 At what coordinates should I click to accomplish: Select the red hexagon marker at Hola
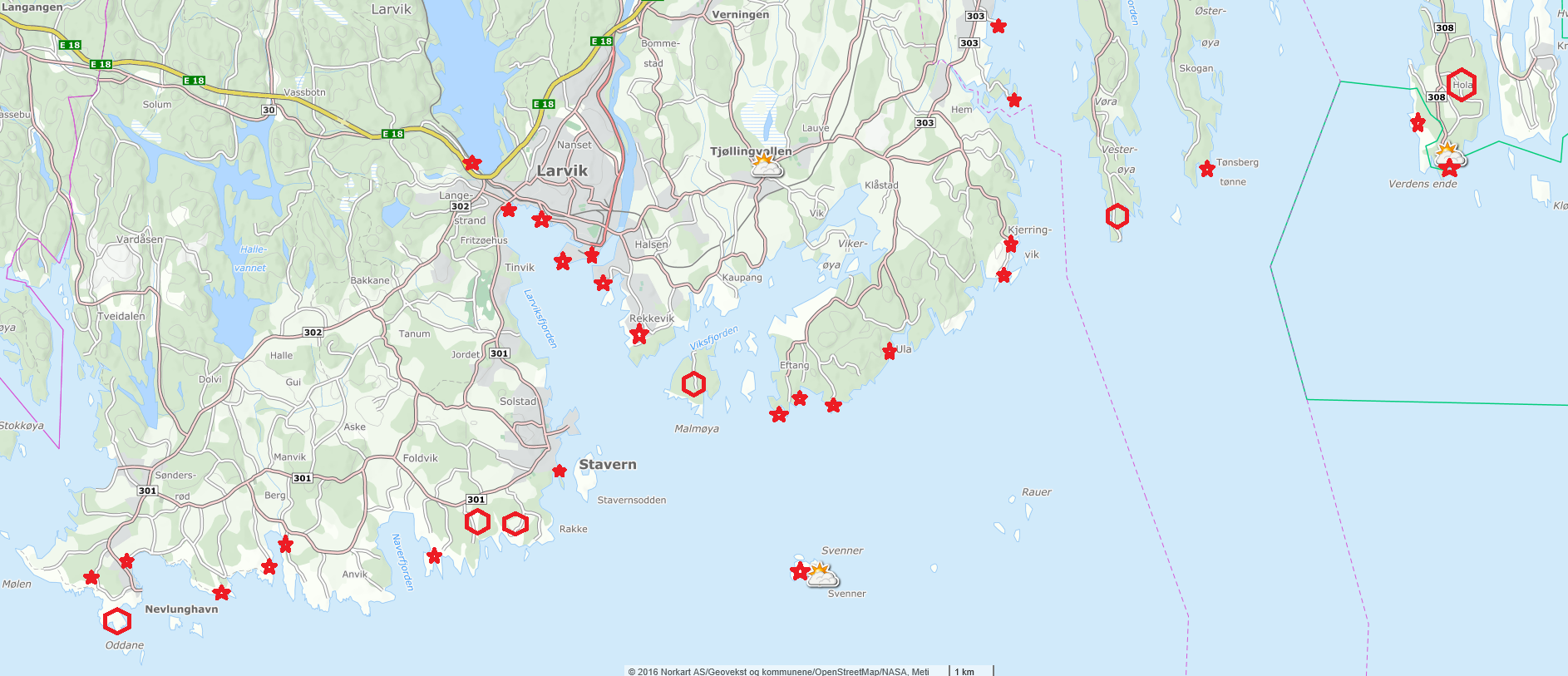tap(1461, 84)
